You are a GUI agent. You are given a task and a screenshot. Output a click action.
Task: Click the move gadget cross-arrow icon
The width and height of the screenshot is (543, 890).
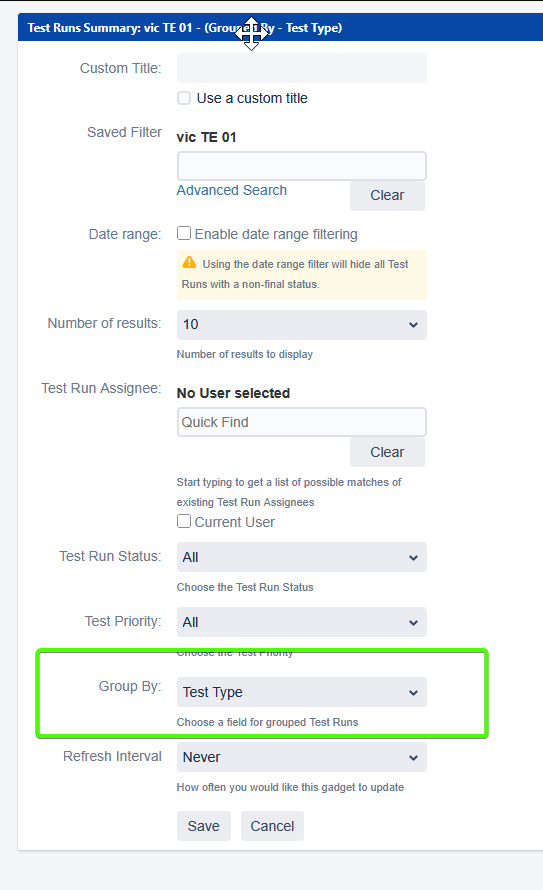click(251, 33)
